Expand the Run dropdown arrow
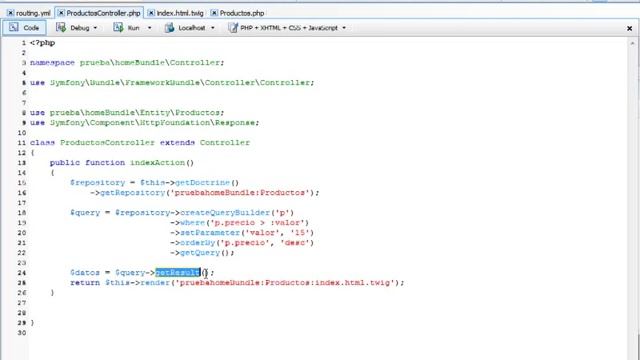The image size is (640, 360). click(149, 28)
